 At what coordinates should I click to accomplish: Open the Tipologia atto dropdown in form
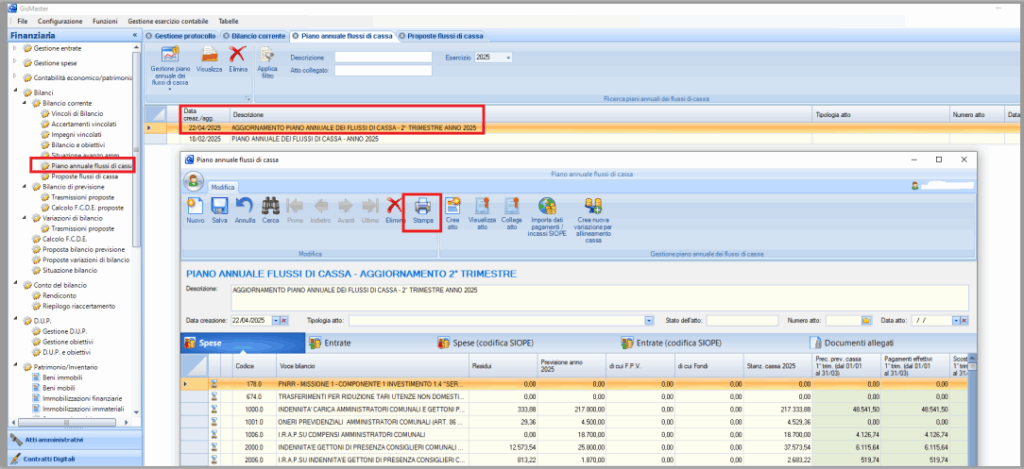[x=654, y=320]
